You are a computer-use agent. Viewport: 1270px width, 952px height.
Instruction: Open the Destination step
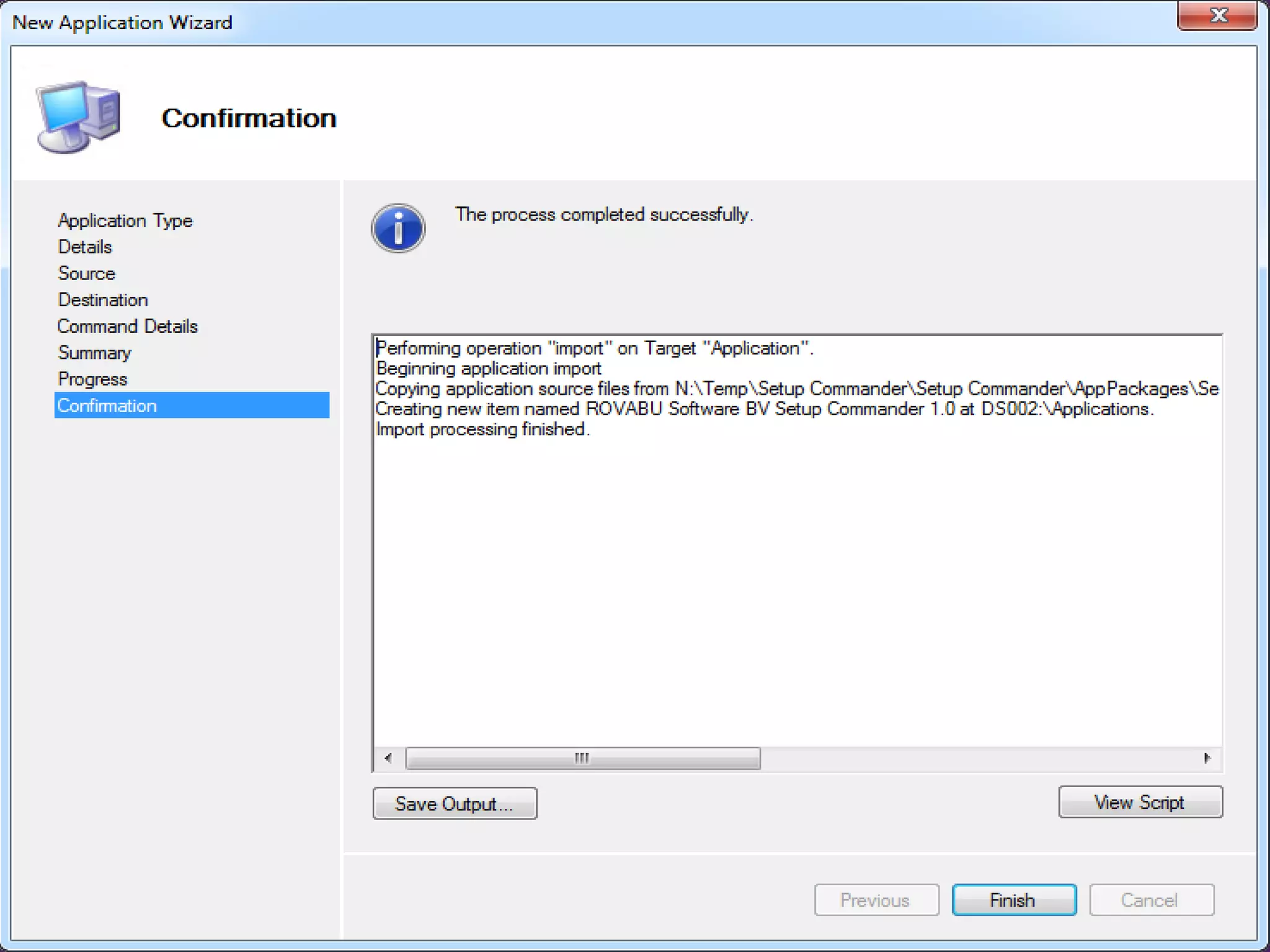(103, 300)
